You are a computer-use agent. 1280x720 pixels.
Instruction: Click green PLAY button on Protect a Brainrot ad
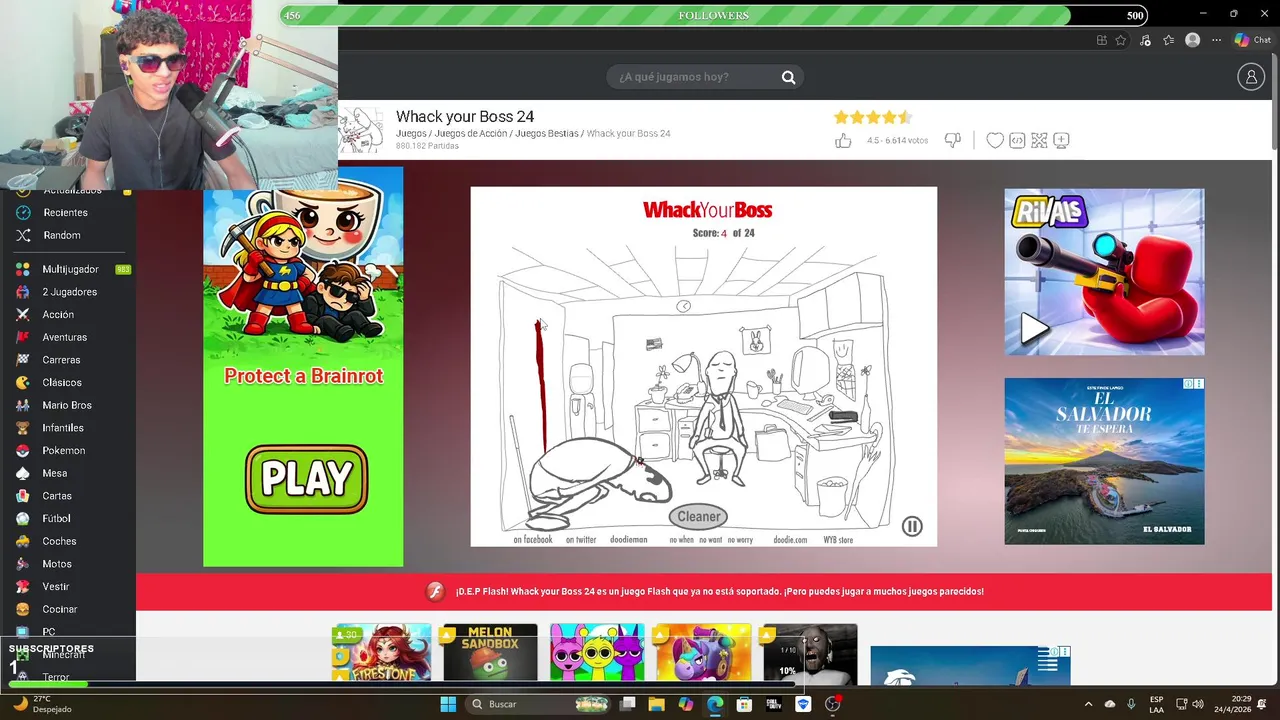coord(306,479)
